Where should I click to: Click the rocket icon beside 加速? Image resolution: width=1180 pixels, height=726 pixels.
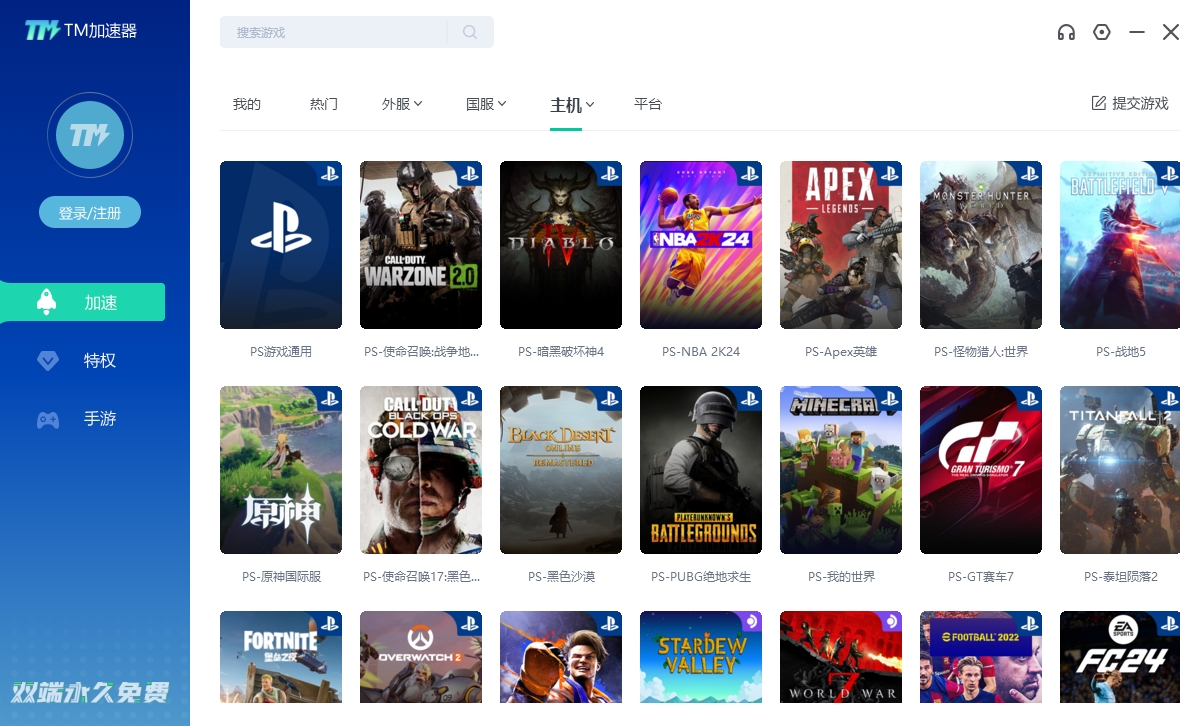tap(47, 302)
